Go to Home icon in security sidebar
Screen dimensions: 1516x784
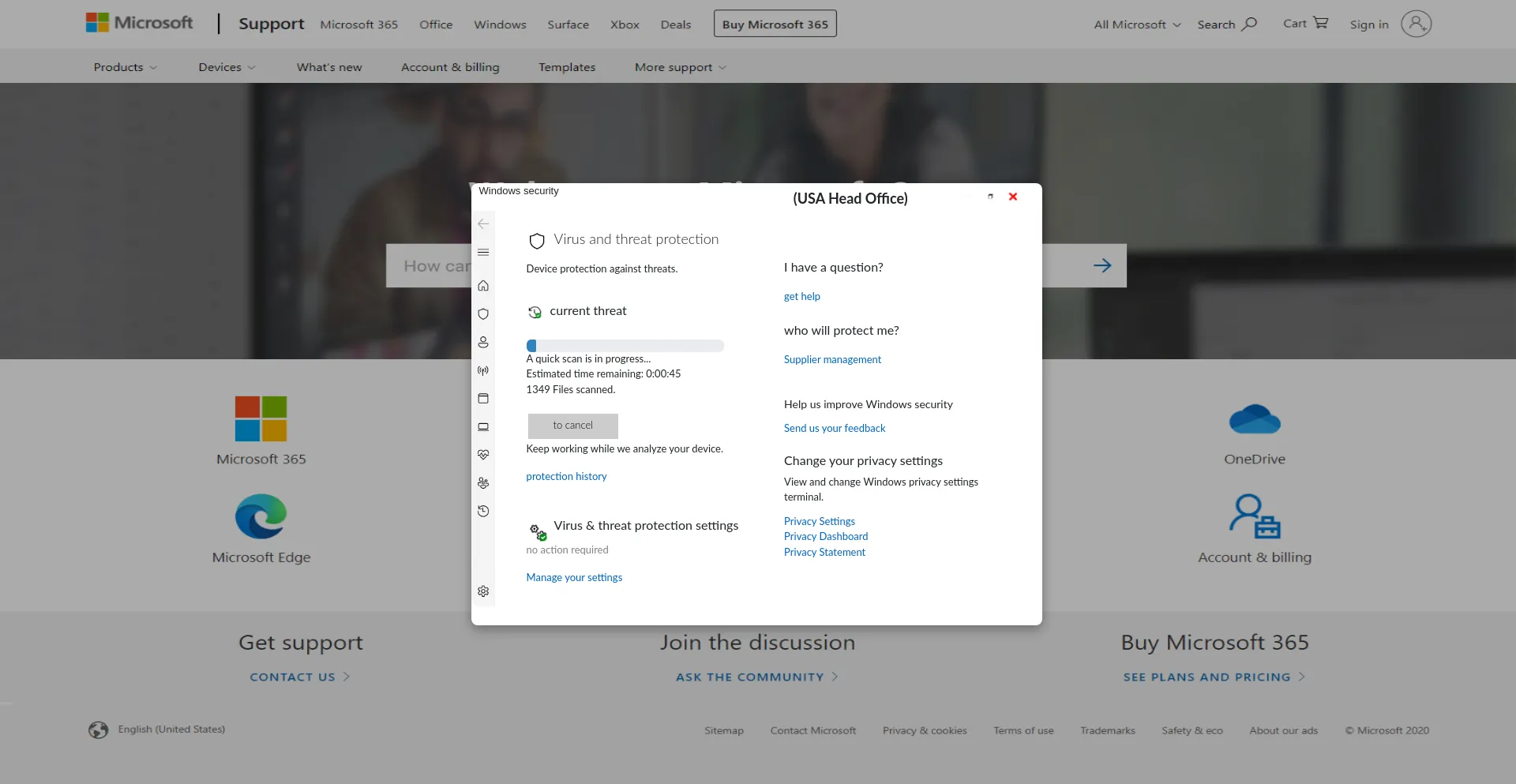[483, 286]
